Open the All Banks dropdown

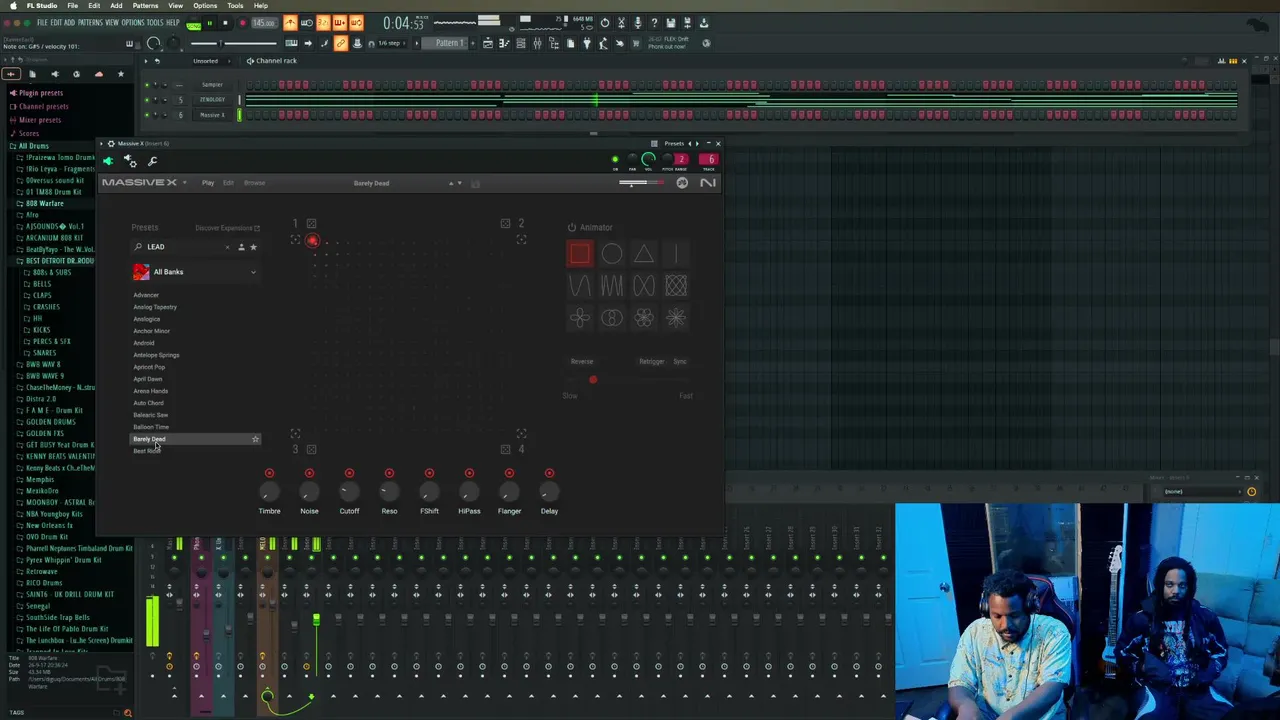(195, 272)
